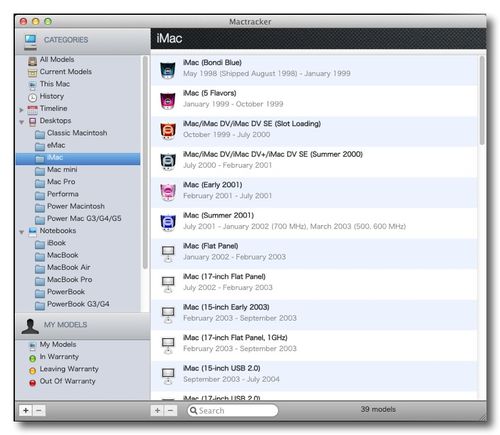The height and width of the screenshot is (435, 500).
Task: Select Power Mac G3/G4/G5 folder
Action: [84, 219]
